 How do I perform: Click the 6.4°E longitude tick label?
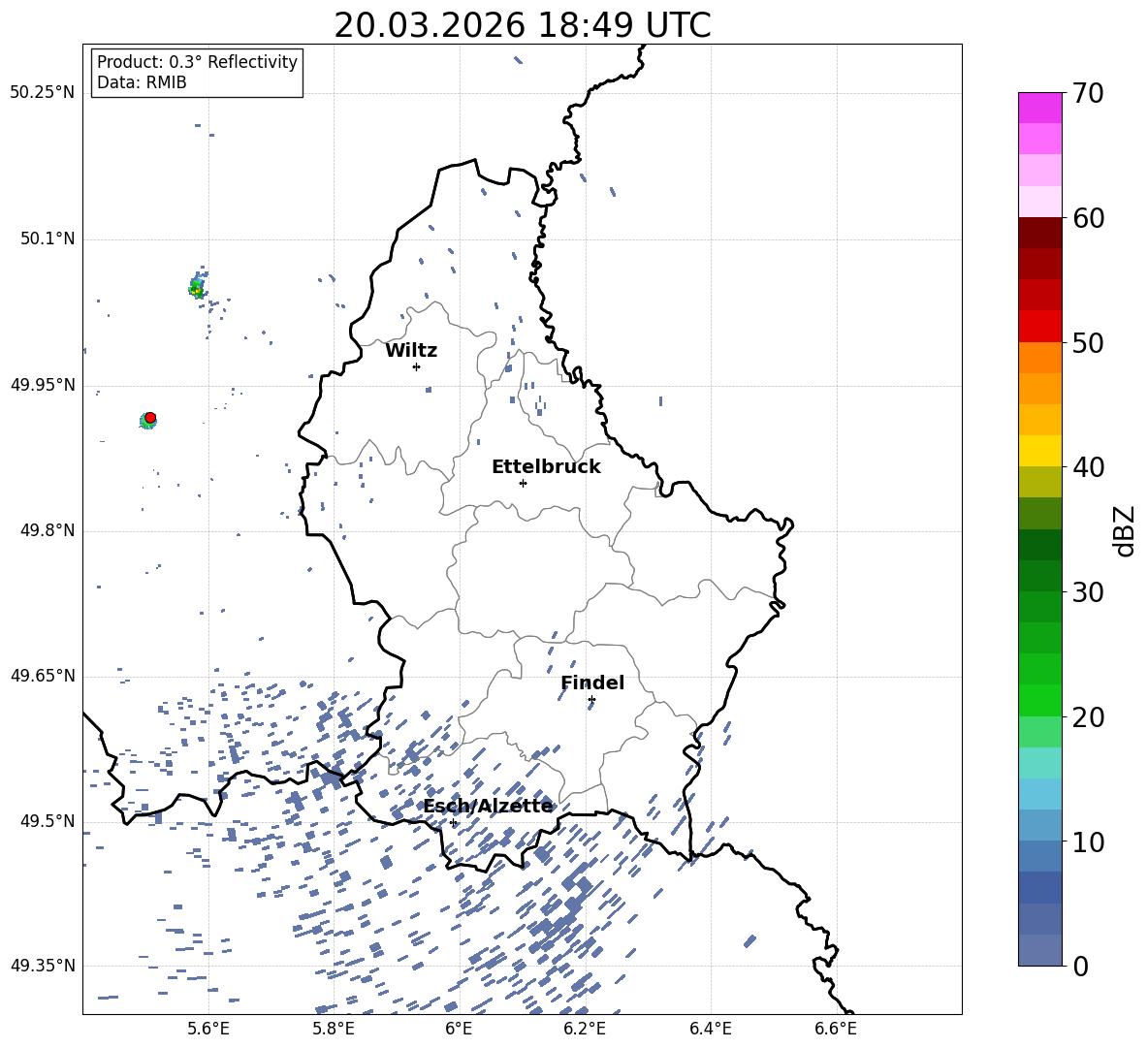click(x=710, y=1029)
